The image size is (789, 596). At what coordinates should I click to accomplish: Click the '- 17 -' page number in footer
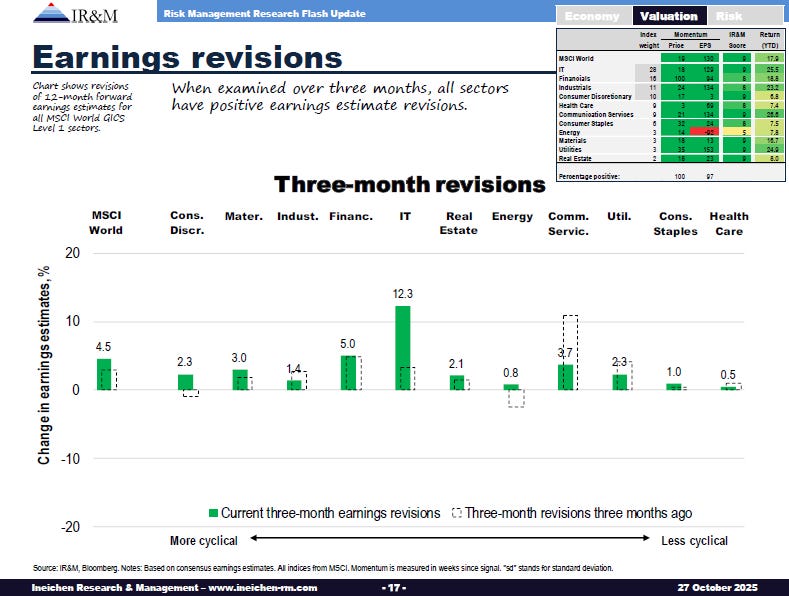394,587
